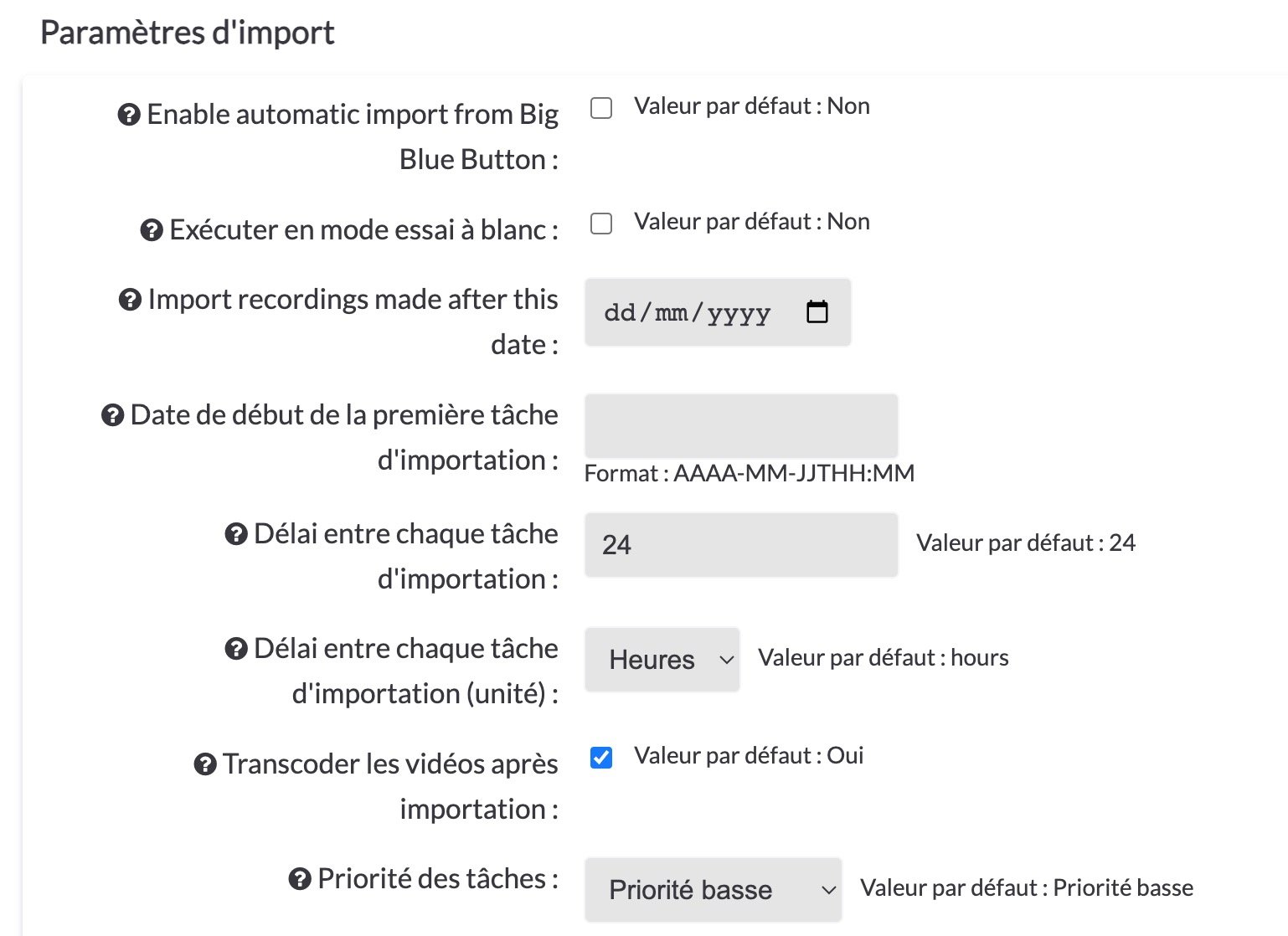Show help for Délai entre chaque tâche (unité)
The image size is (1288, 936).
pos(236,649)
